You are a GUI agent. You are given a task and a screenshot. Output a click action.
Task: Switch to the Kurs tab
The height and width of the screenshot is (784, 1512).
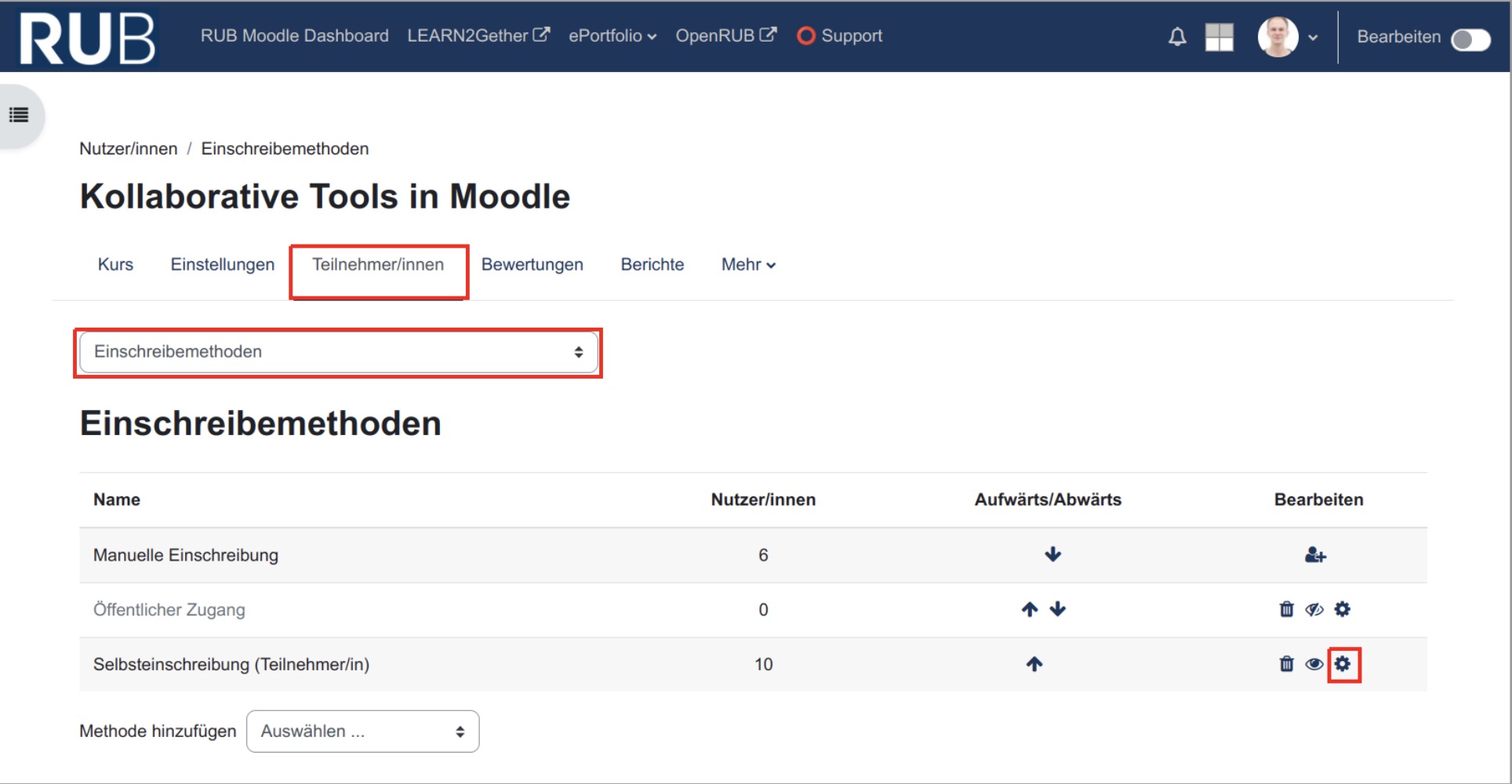pos(115,265)
